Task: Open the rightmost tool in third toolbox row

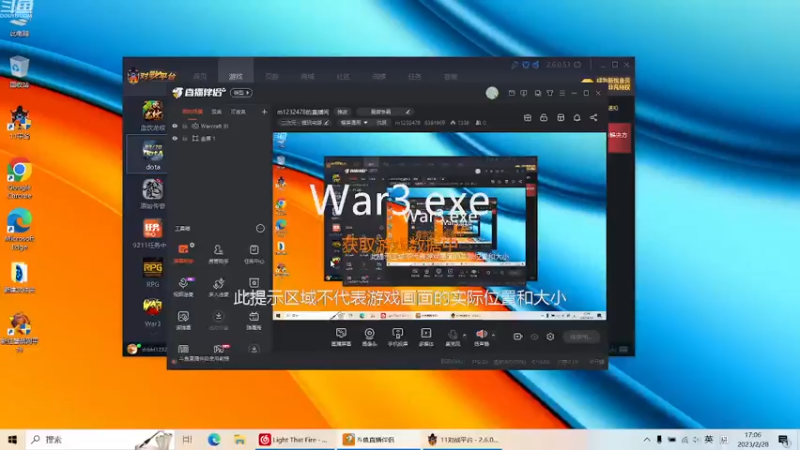Action: 254,321
